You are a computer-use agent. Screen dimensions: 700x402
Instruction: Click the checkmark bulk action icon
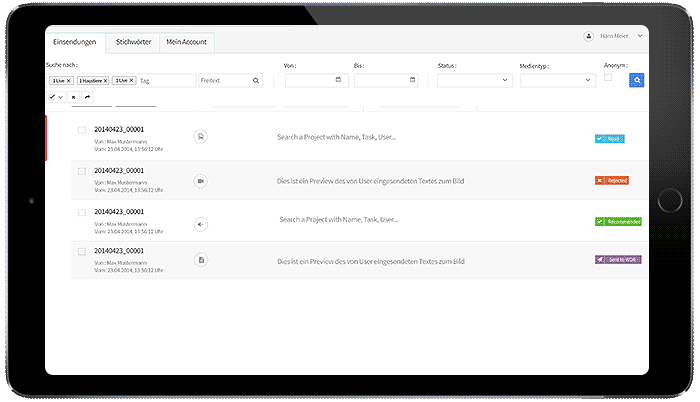[52, 97]
